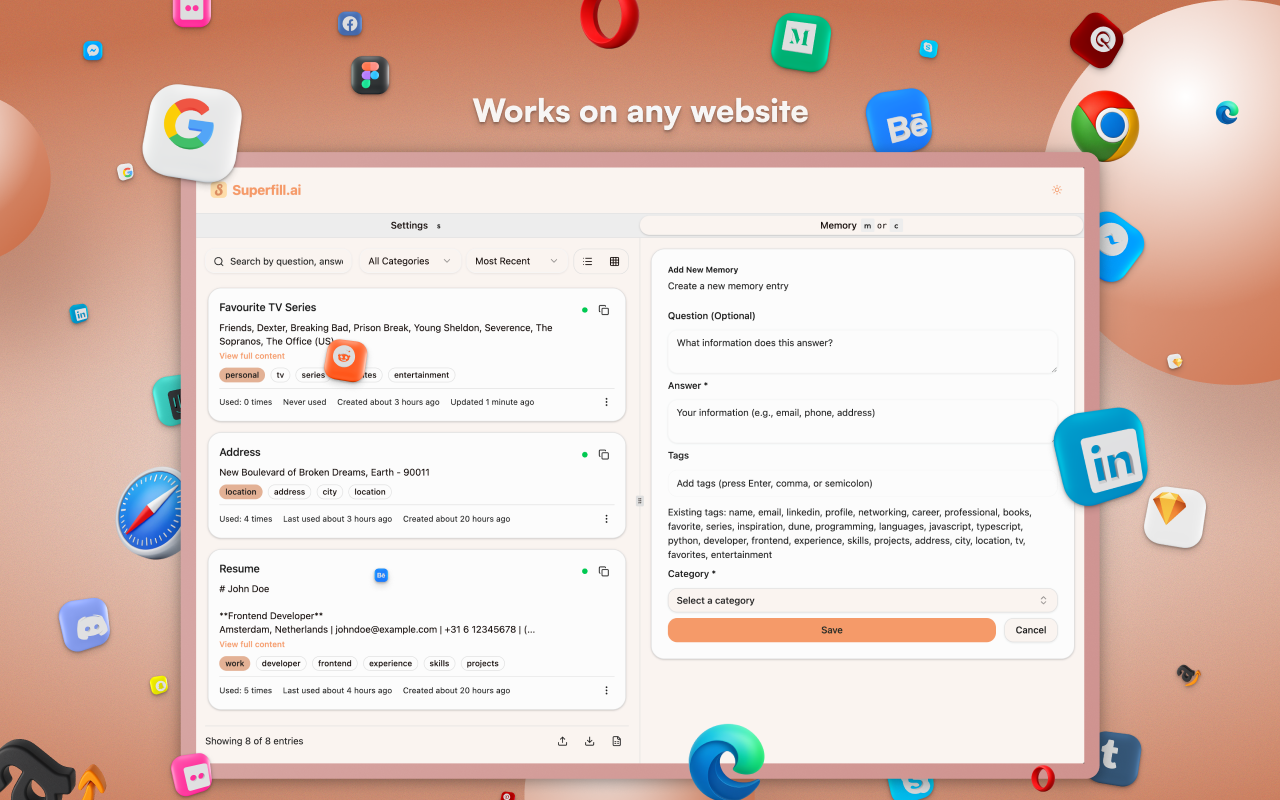Click the floating Chrome icon
Viewport: 1280px width, 800px height.
1105,126
